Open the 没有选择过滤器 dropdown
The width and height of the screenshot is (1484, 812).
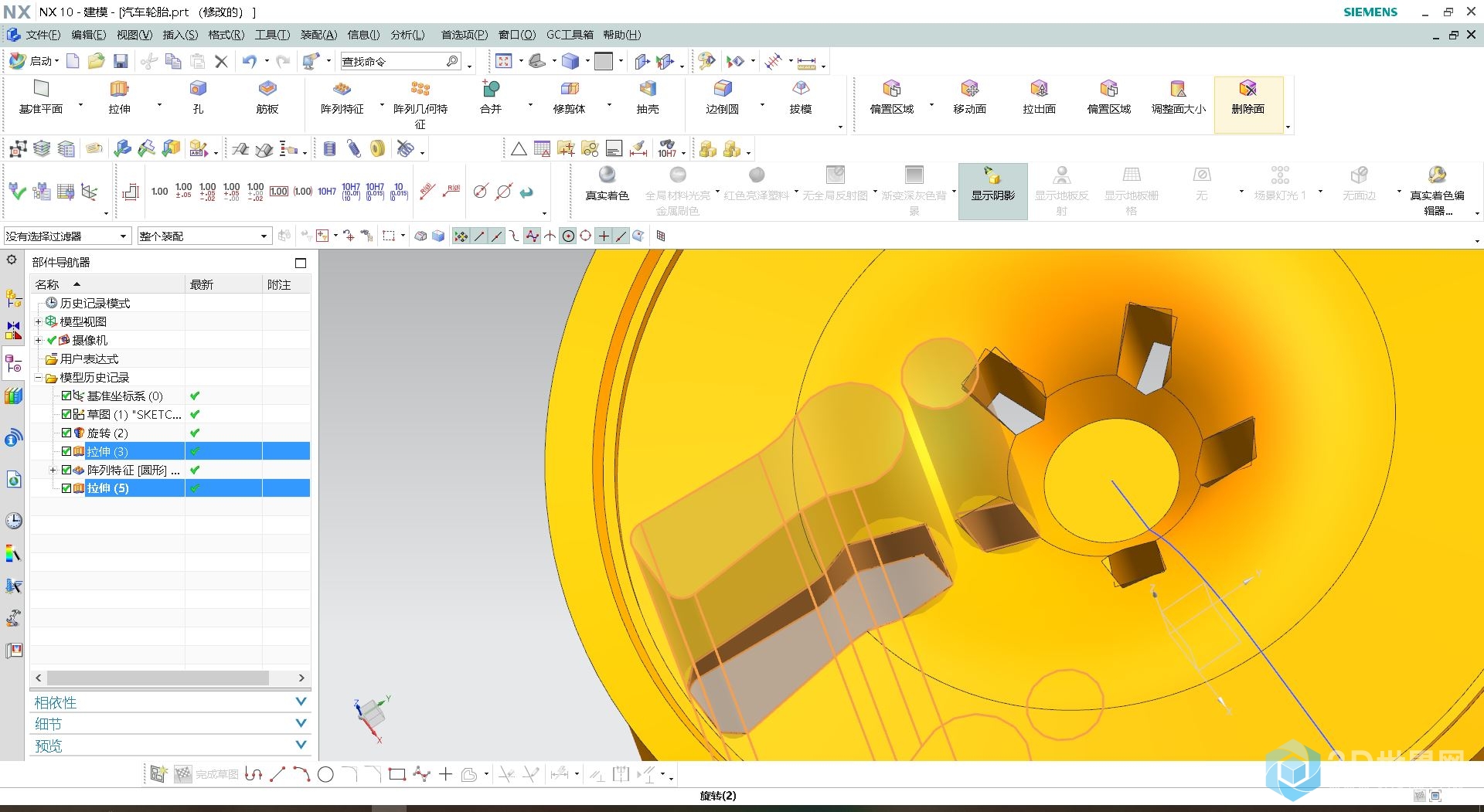[66, 236]
